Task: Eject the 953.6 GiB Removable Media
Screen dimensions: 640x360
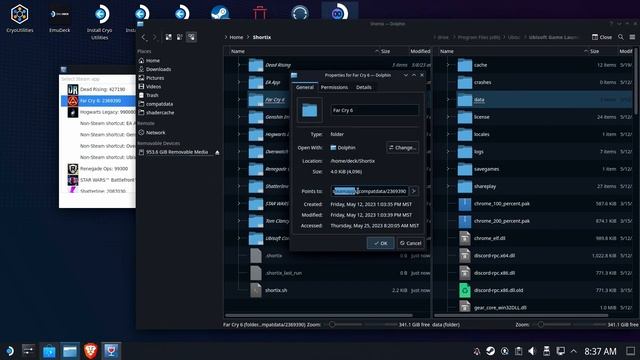Action: click(217, 152)
